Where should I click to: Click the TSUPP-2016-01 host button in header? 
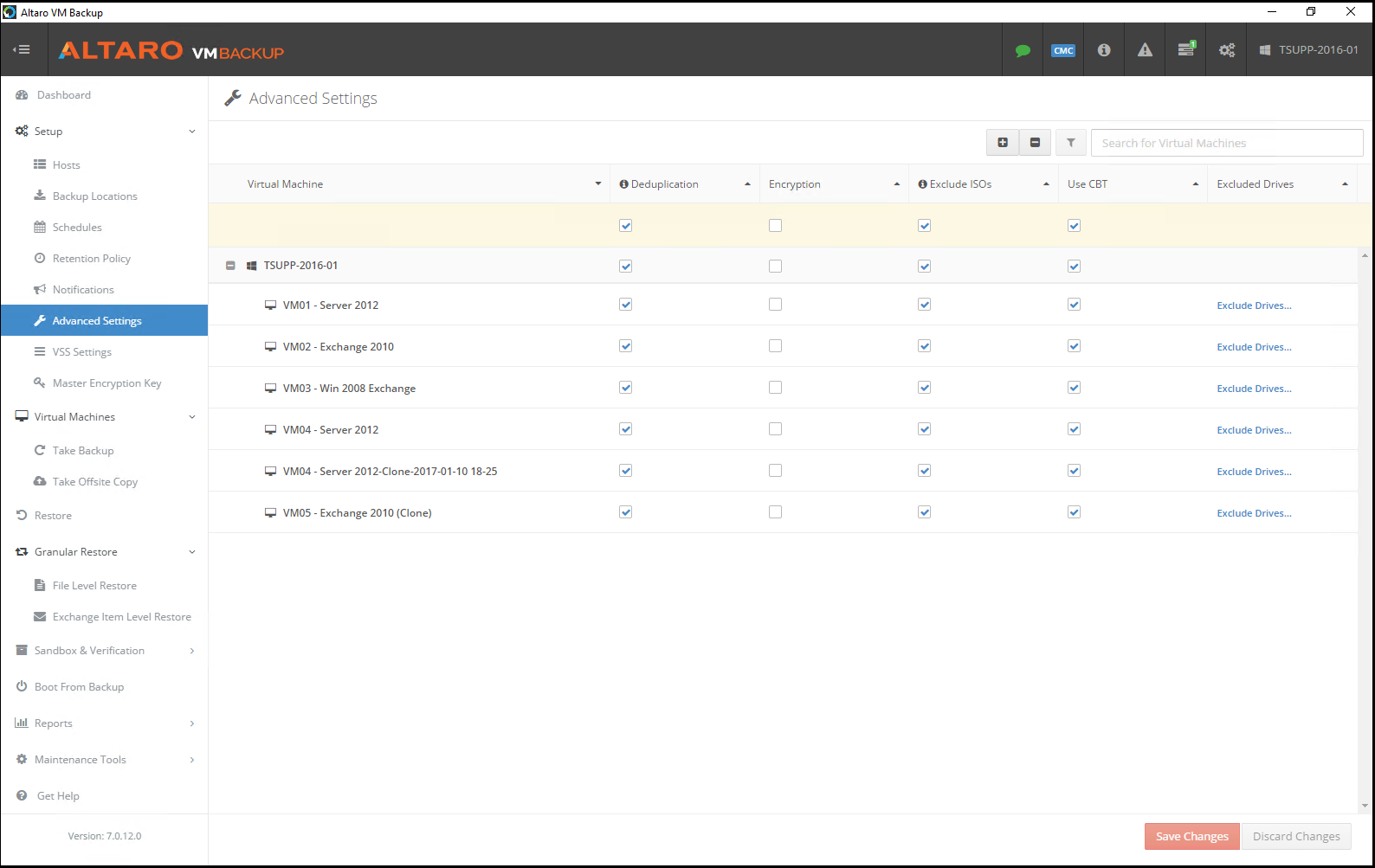pyautogui.click(x=1309, y=50)
